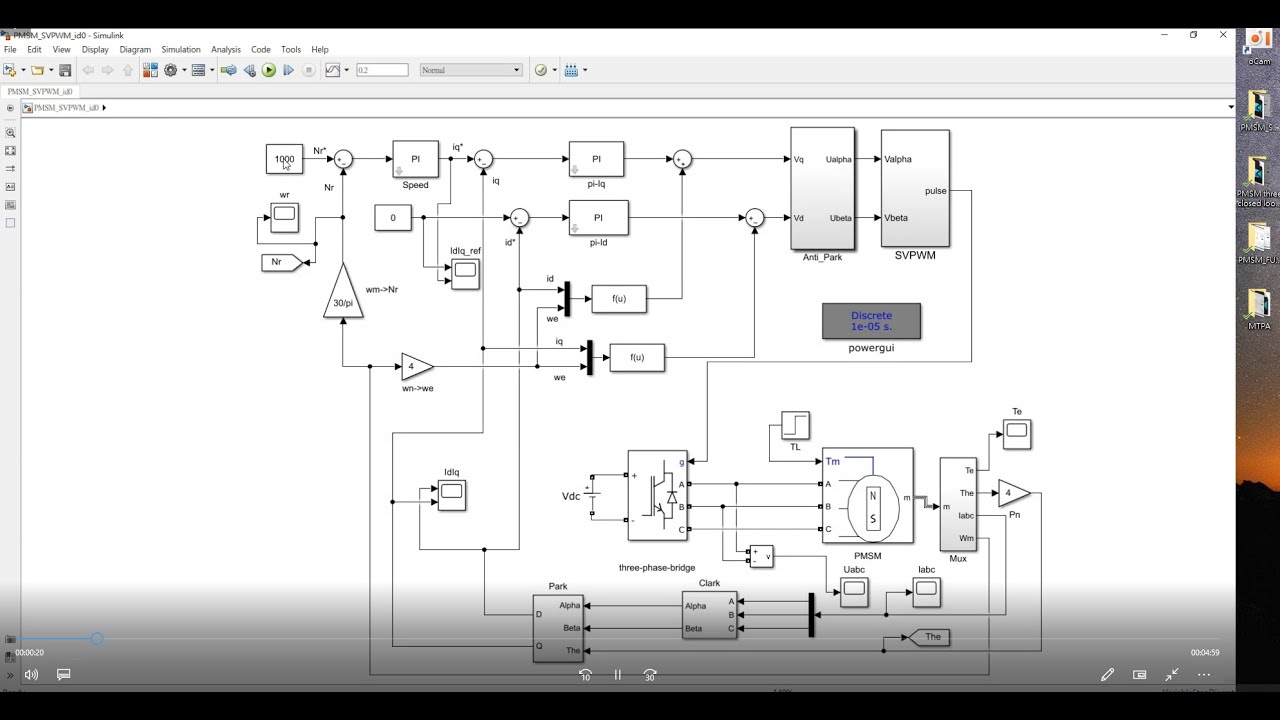Screen dimensions: 1280x720
Task: Click the Anti_Park block
Action: (x=822, y=189)
